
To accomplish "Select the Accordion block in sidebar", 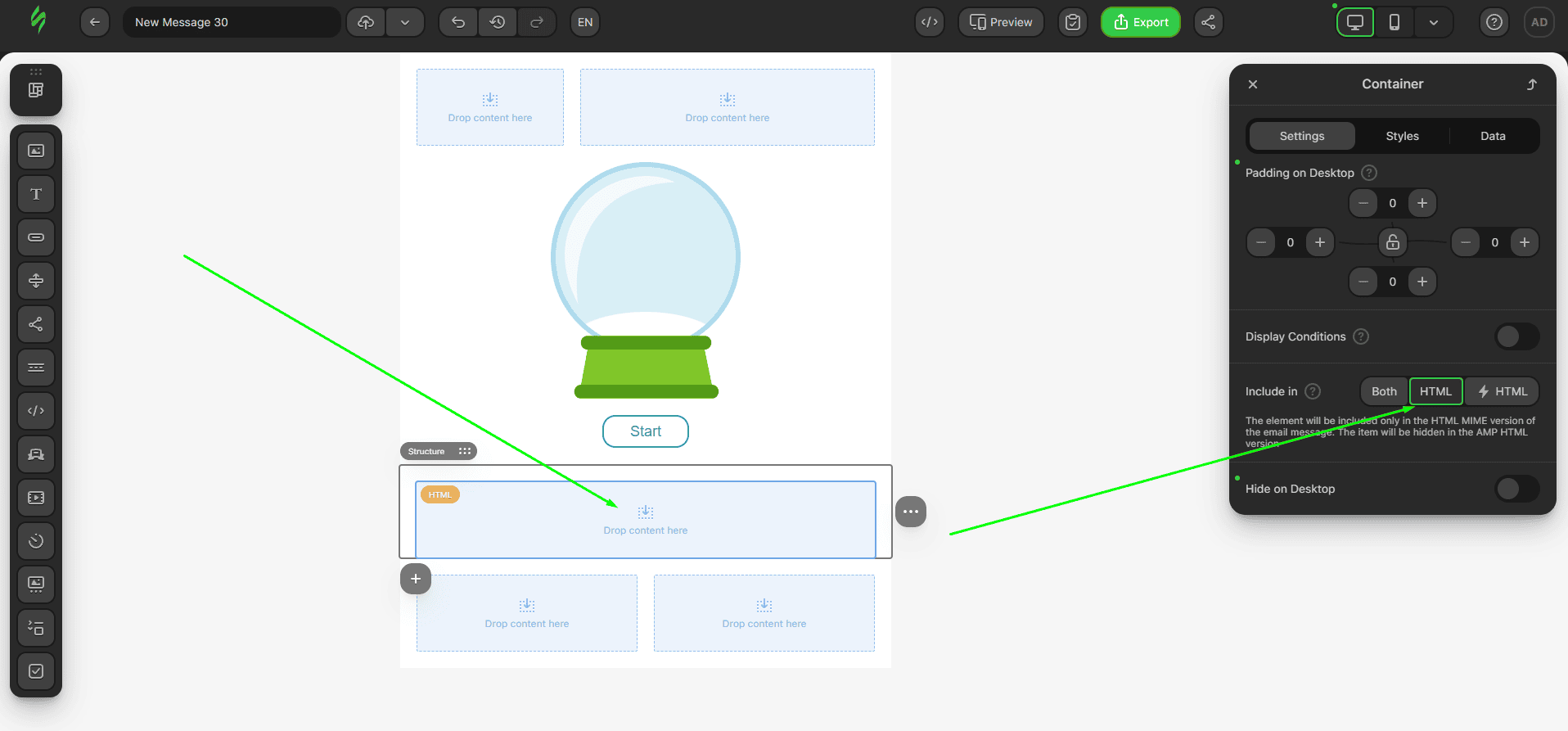I will (36, 628).
